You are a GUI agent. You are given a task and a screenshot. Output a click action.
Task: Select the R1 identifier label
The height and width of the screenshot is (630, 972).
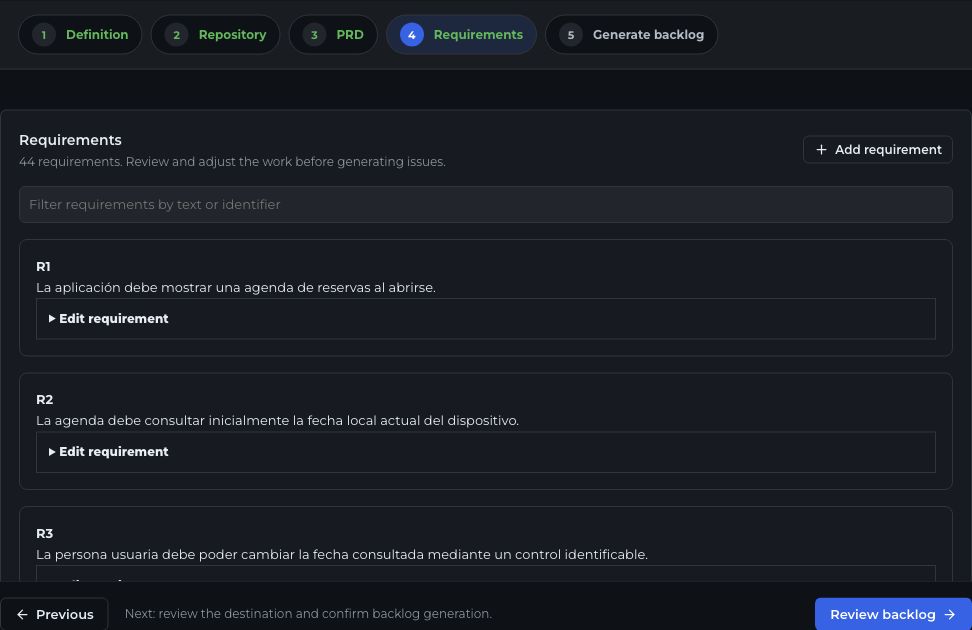click(43, 267)
